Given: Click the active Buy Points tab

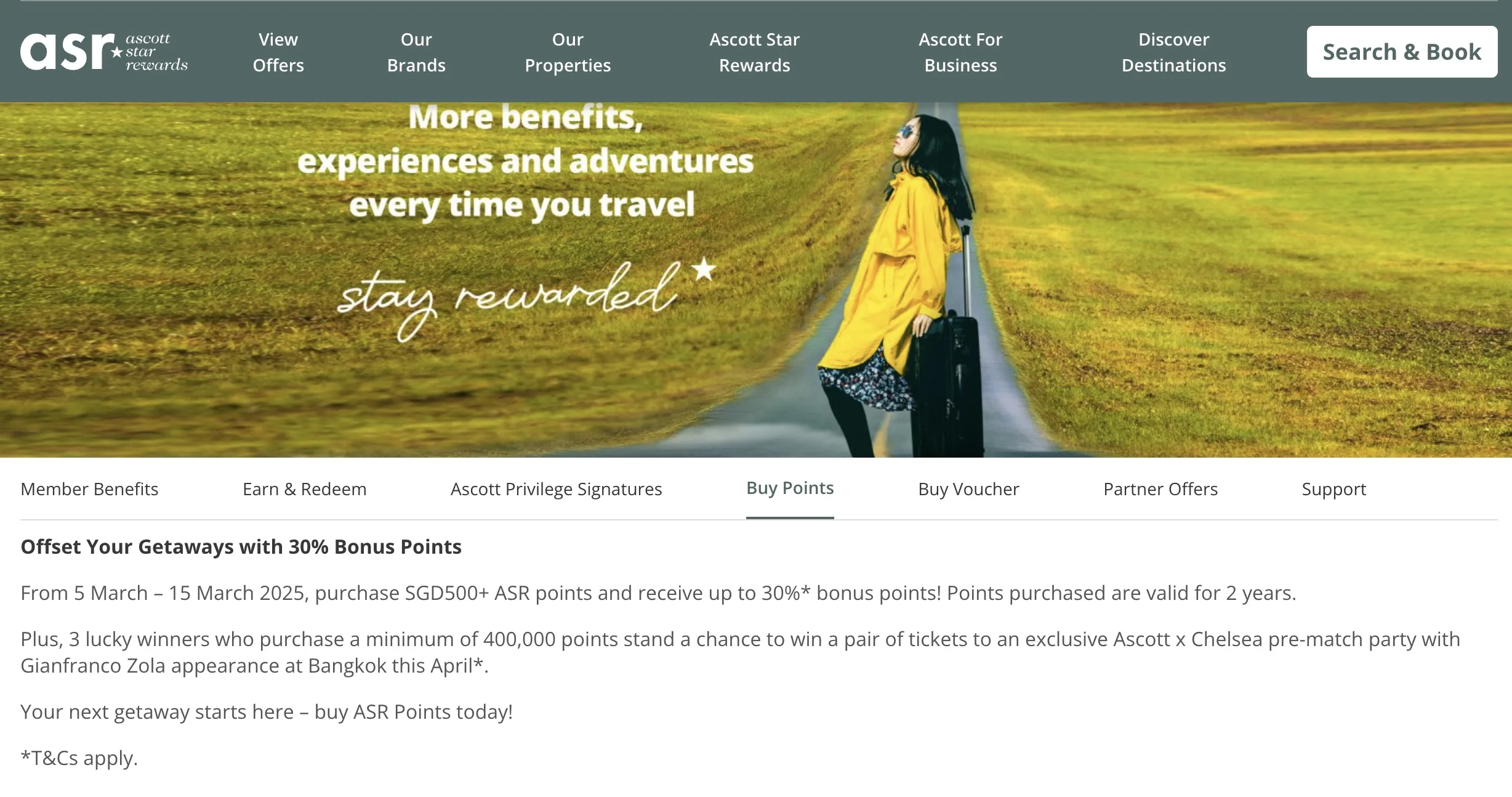Looking at the screenshot, I should click(x=790, y=488).
